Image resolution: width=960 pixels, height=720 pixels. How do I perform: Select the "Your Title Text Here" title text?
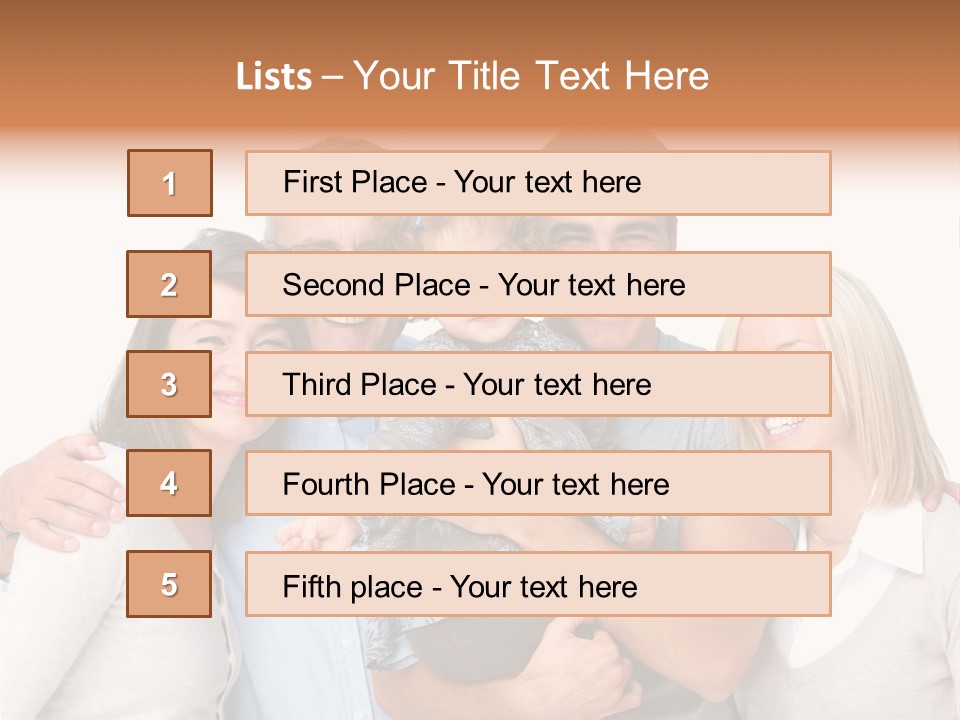click(x=531, y=76)
